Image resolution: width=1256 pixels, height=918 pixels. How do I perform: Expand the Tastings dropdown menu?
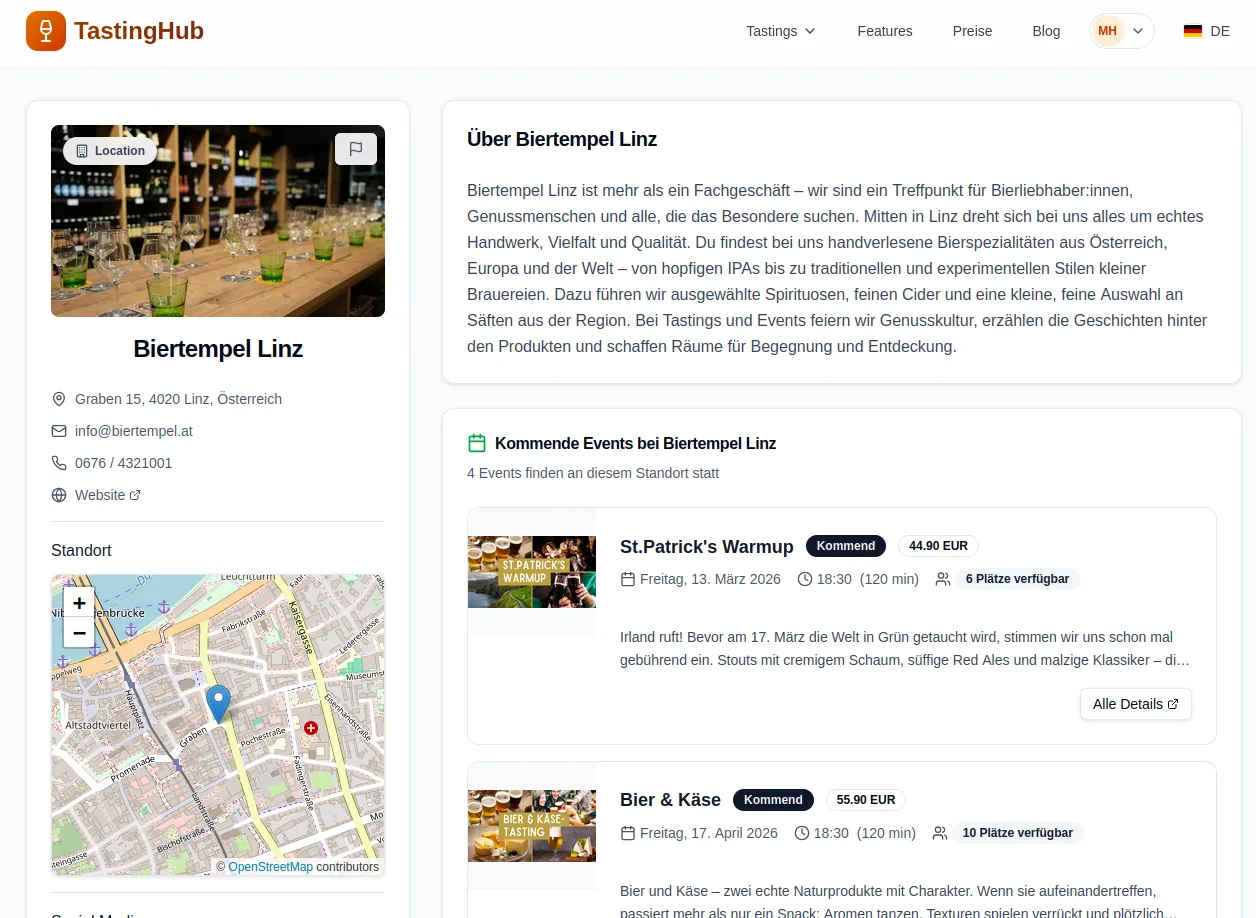tap(780, 31)
